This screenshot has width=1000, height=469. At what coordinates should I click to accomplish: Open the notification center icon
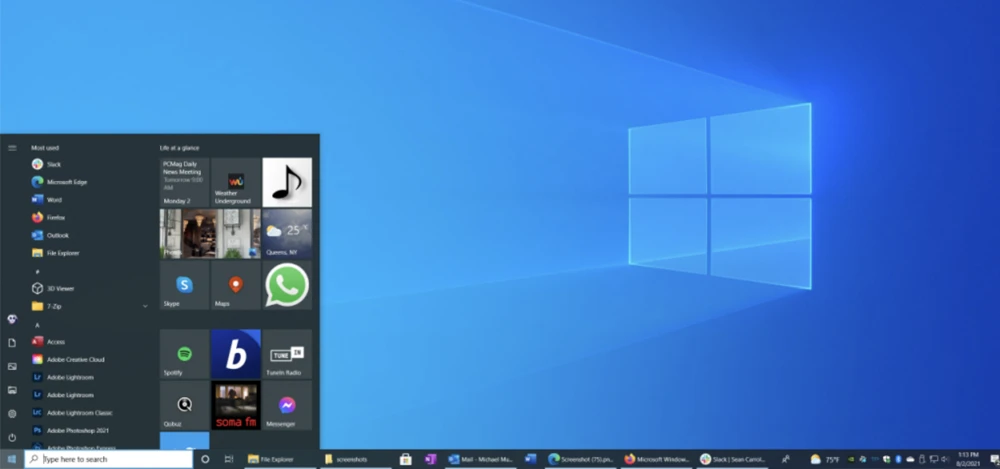(x=994, y=459)
